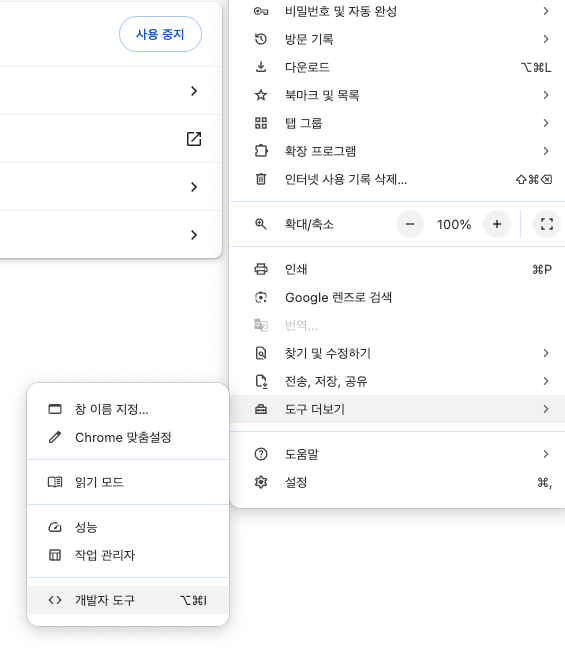The image size is (565, 665).
Task: Click the open-in-new-window icon in the left panel
Action: point(194,139)
